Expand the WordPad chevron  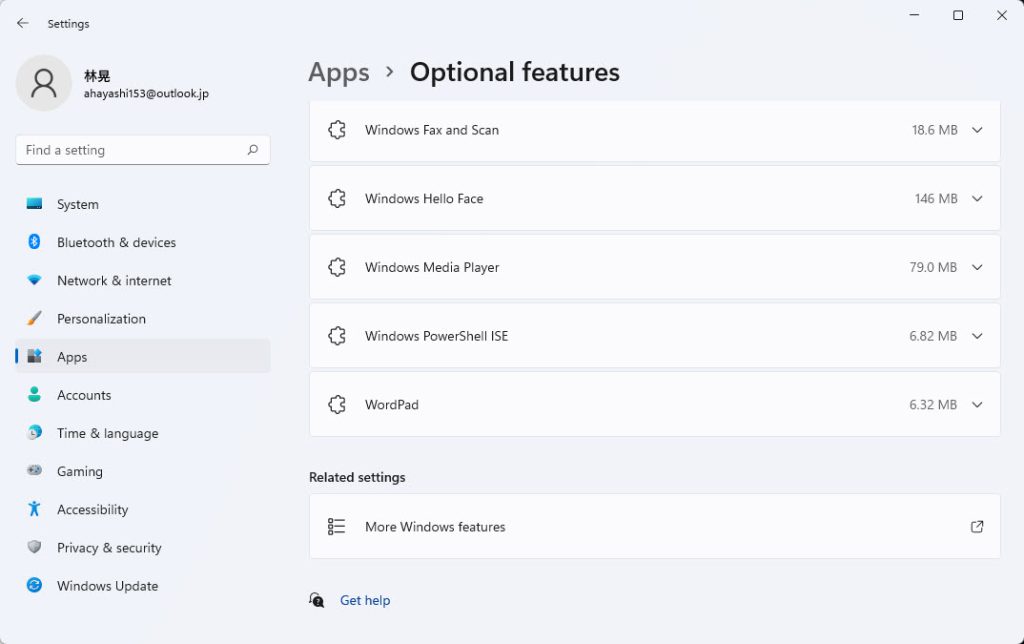point(977,404)
